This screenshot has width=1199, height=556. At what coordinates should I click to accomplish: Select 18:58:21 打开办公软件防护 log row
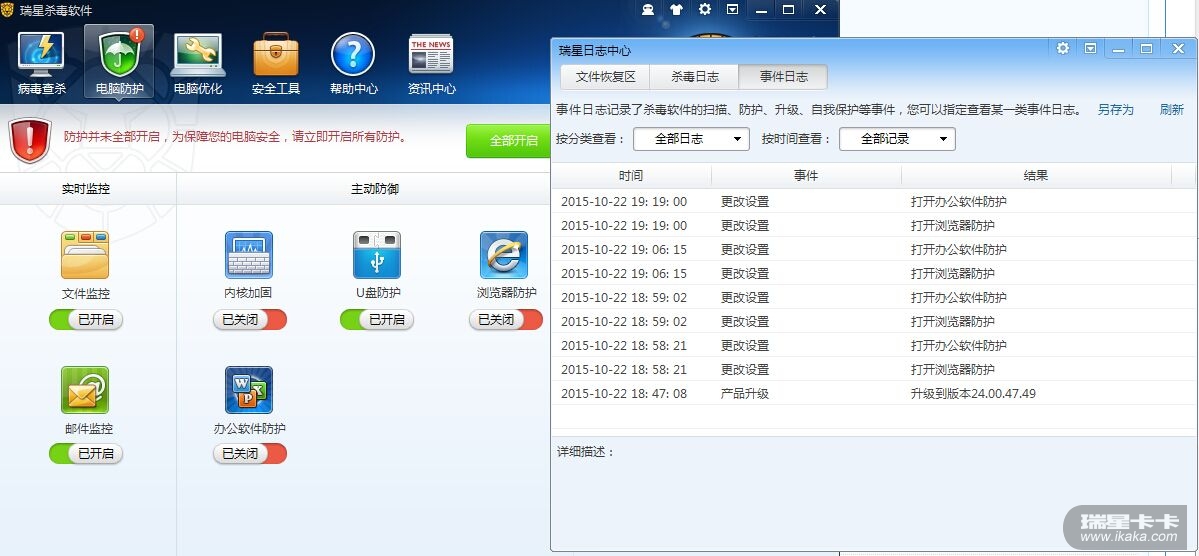pos(873,346)
